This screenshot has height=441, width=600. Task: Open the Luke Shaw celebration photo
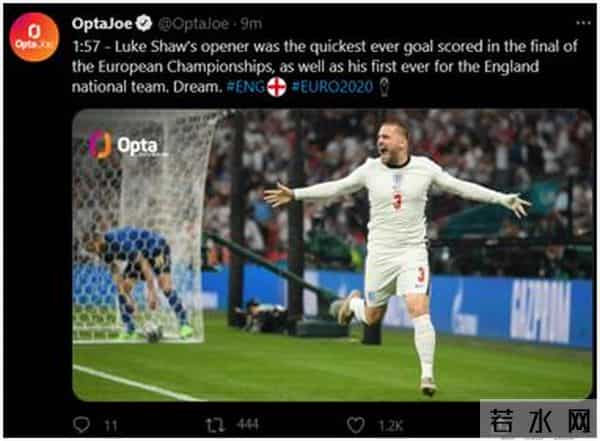click(x=332, y=255)
